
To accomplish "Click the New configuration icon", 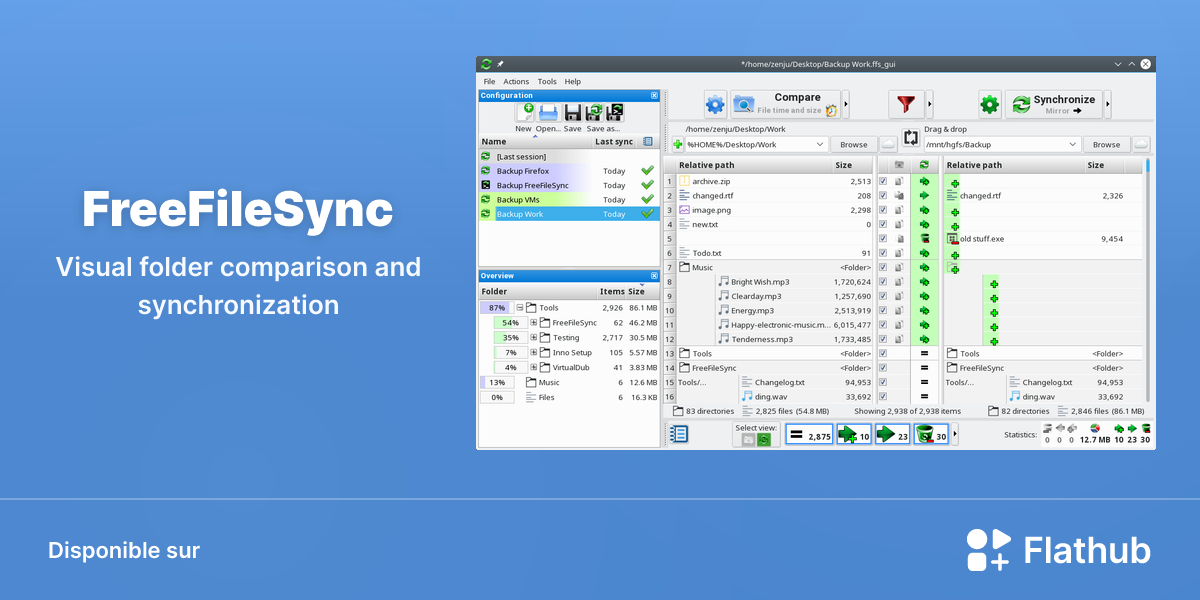I will click(x=524, y=113).
